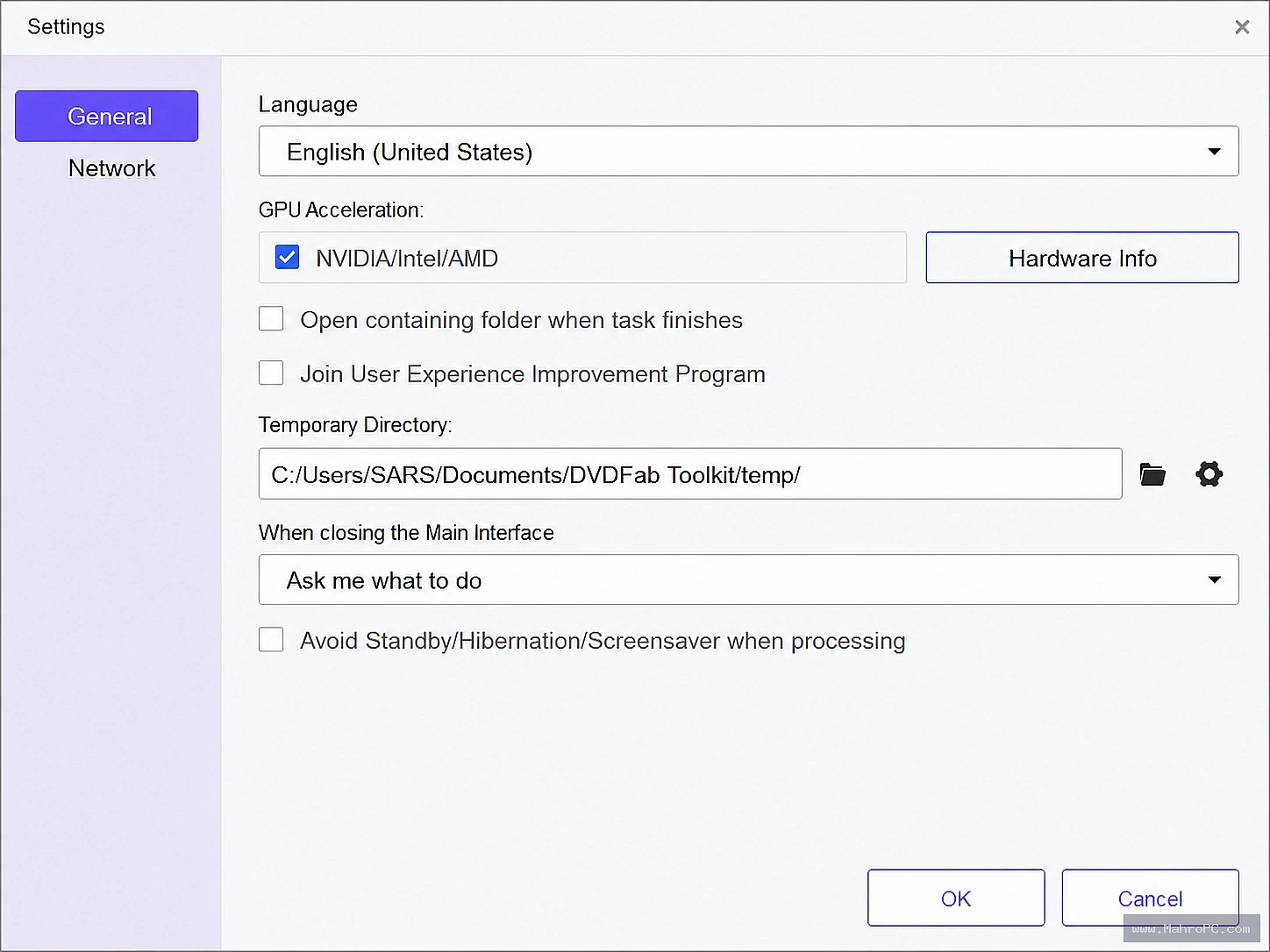The height and width of the screenshot is (952, 1270).
Task: Open the Language dropdown
Action: 748,151
